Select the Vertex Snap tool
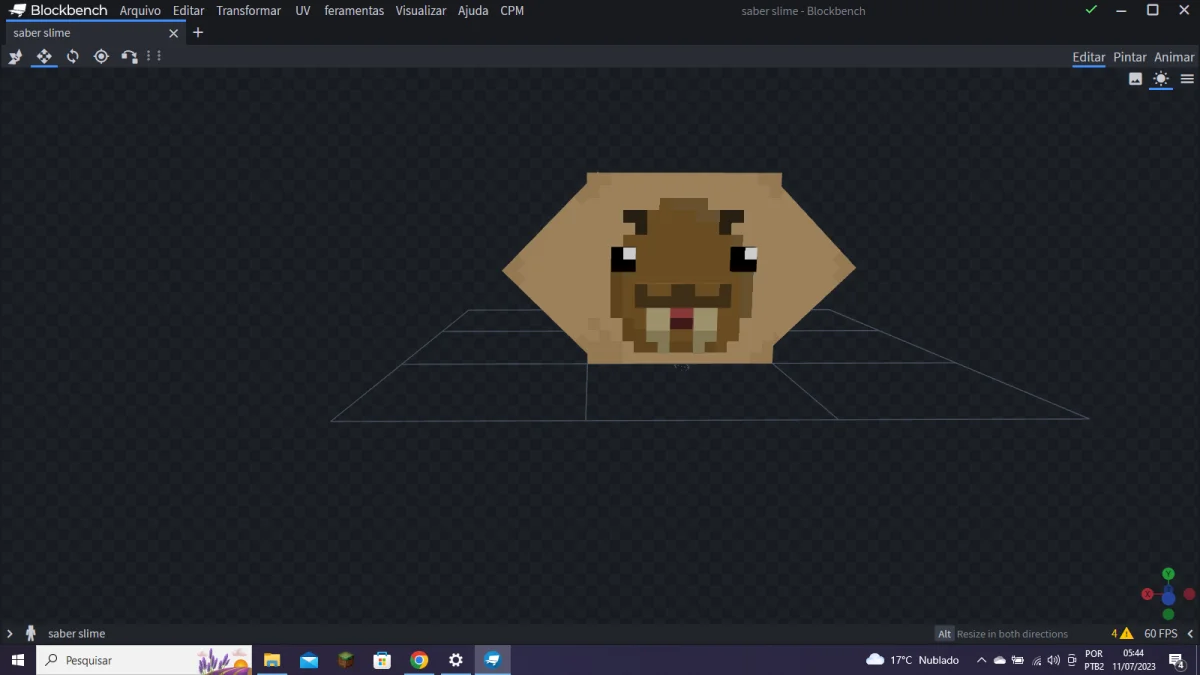 pos(129,57)
